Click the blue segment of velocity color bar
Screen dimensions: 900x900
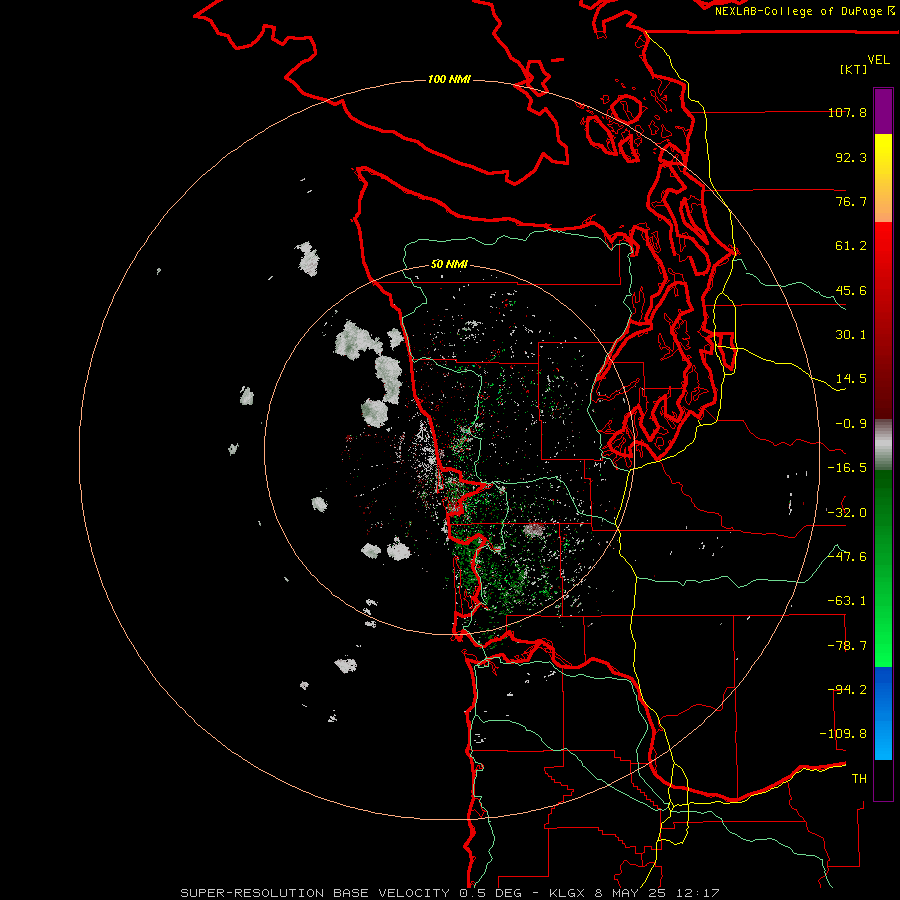point(883,713)
